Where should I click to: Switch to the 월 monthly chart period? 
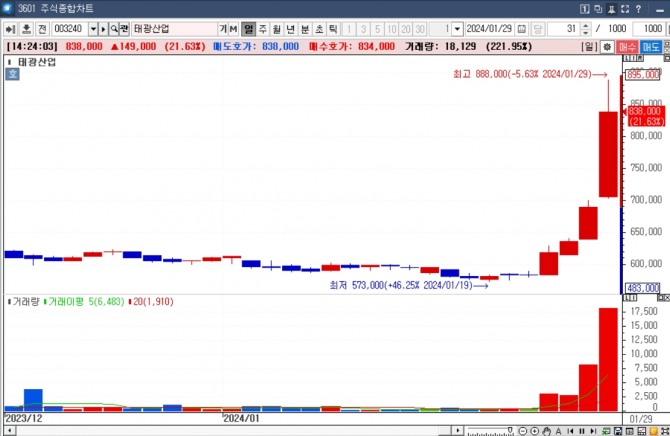tap(277, 29)
